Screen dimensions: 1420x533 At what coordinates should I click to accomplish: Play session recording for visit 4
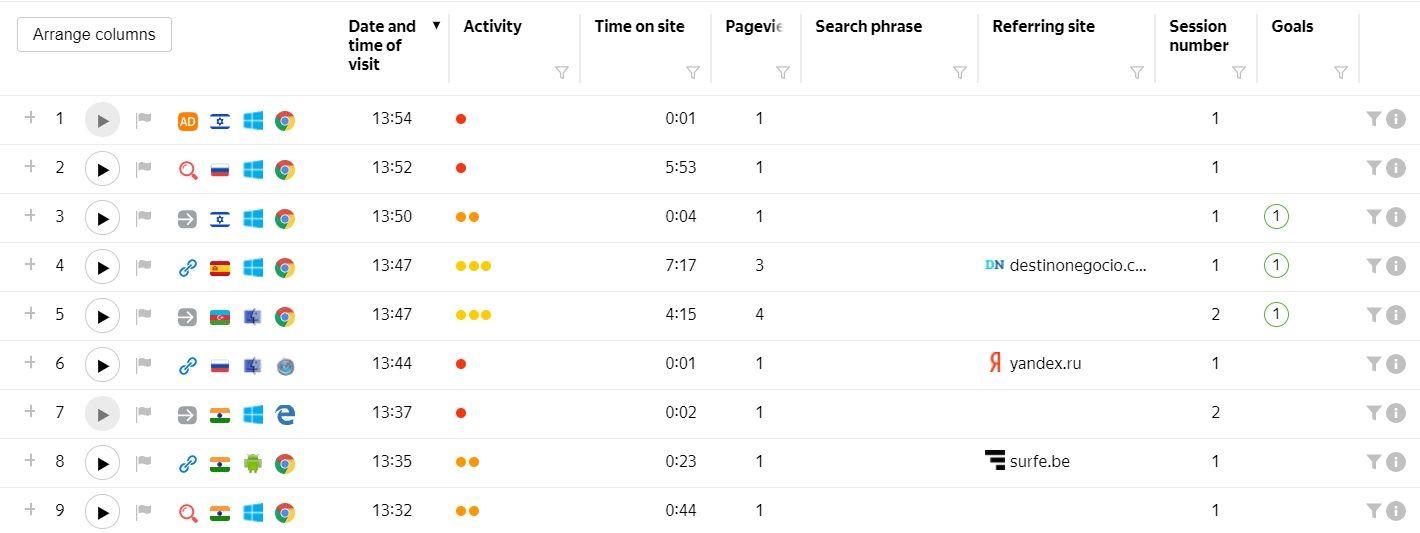click(x=102, y=267)
